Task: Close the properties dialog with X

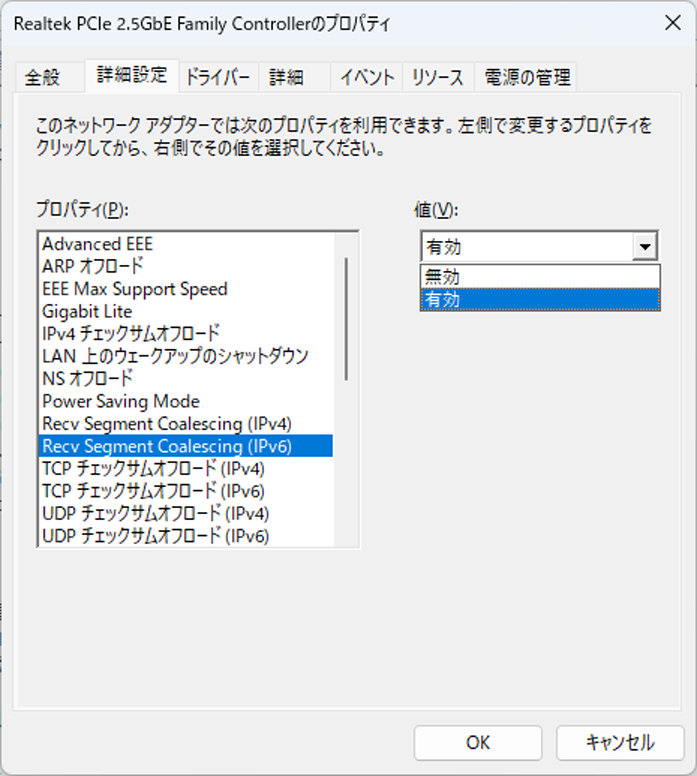Action: [673, 23]
